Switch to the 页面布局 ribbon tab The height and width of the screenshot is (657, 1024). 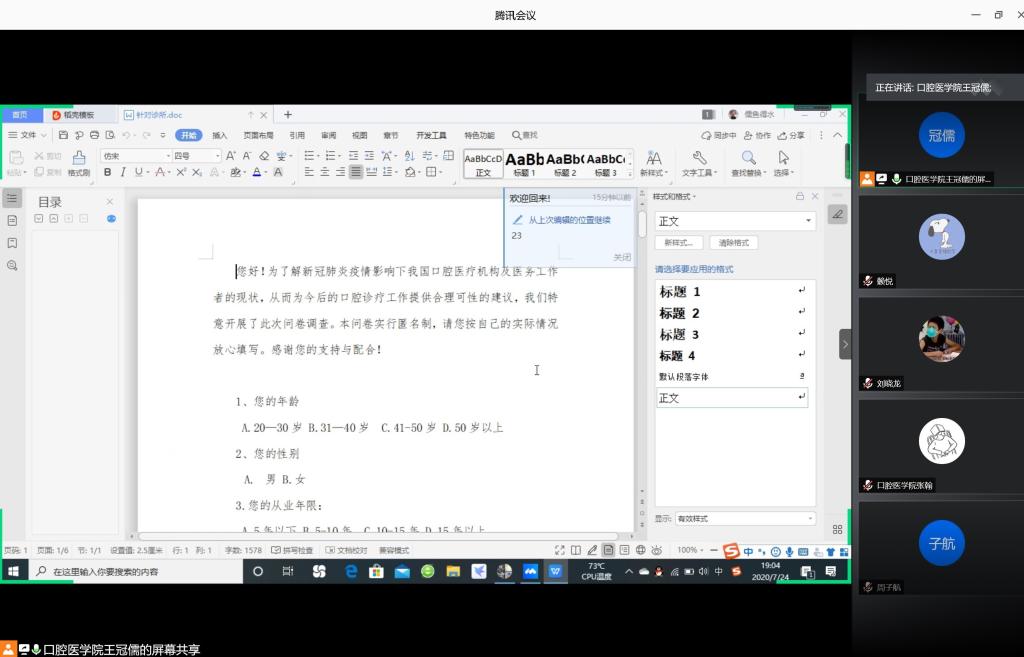(x=259, y=135)
